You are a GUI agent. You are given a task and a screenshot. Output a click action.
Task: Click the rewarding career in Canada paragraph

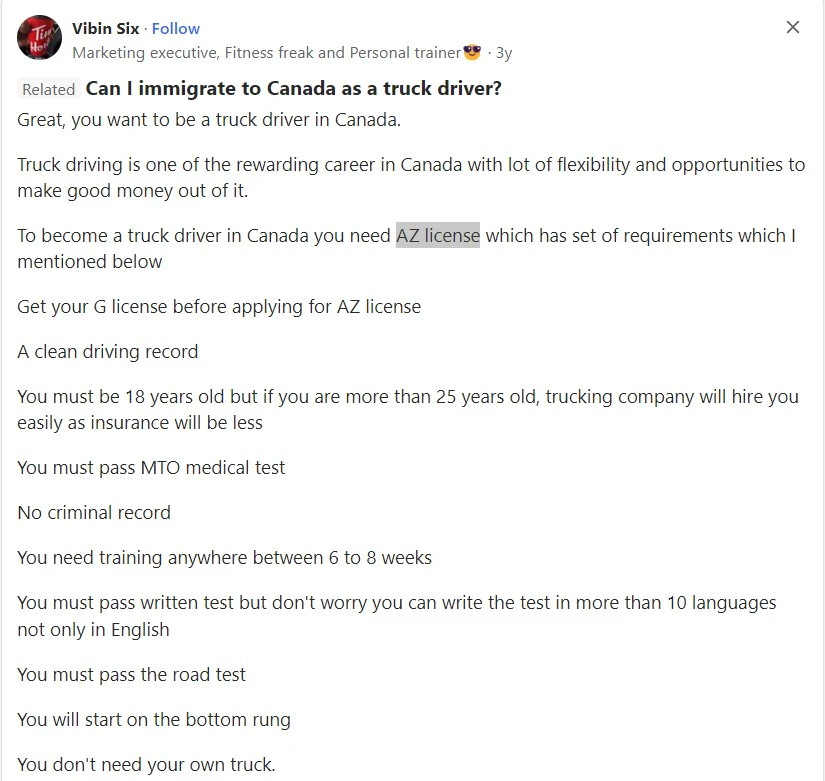411,177
